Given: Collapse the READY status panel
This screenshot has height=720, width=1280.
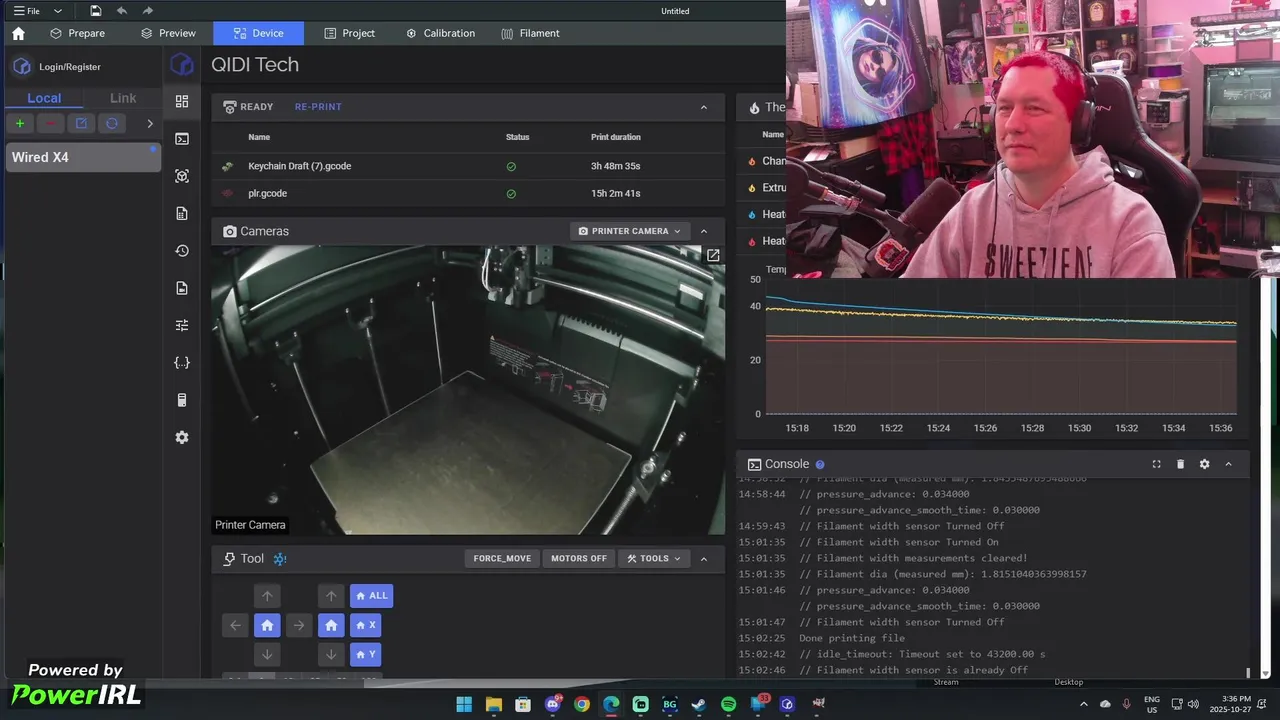Looking at the screenshot, I should pyautogui.click(x=704, y=107).
